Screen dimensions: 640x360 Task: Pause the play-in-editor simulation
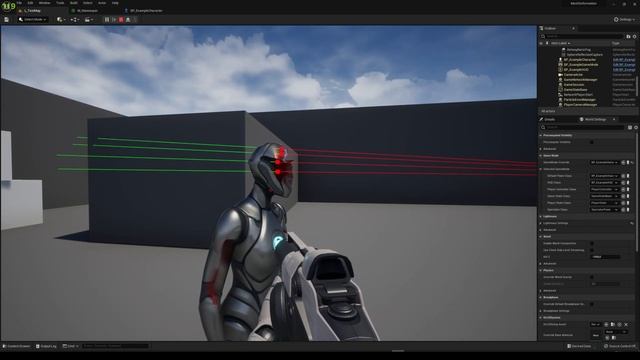tap(107, 20)
